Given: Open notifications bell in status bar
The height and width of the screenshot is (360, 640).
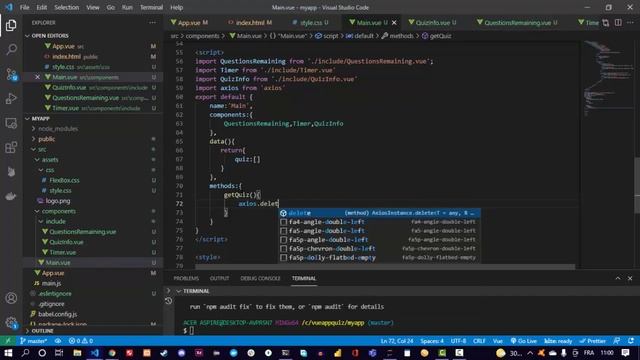Looking at the screenshot, I should 631,341.
